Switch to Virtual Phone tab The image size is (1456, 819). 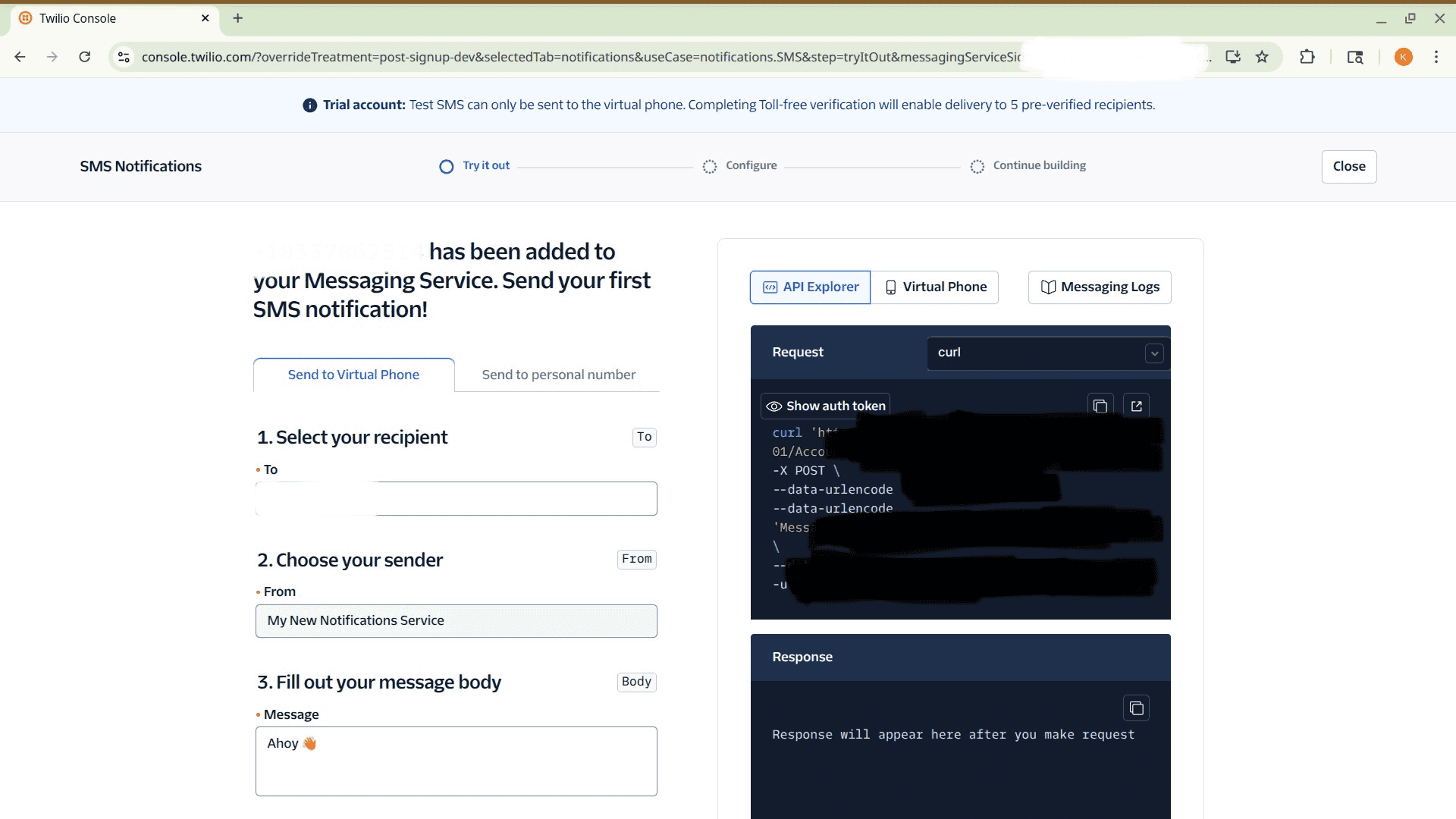pos(935,287)
